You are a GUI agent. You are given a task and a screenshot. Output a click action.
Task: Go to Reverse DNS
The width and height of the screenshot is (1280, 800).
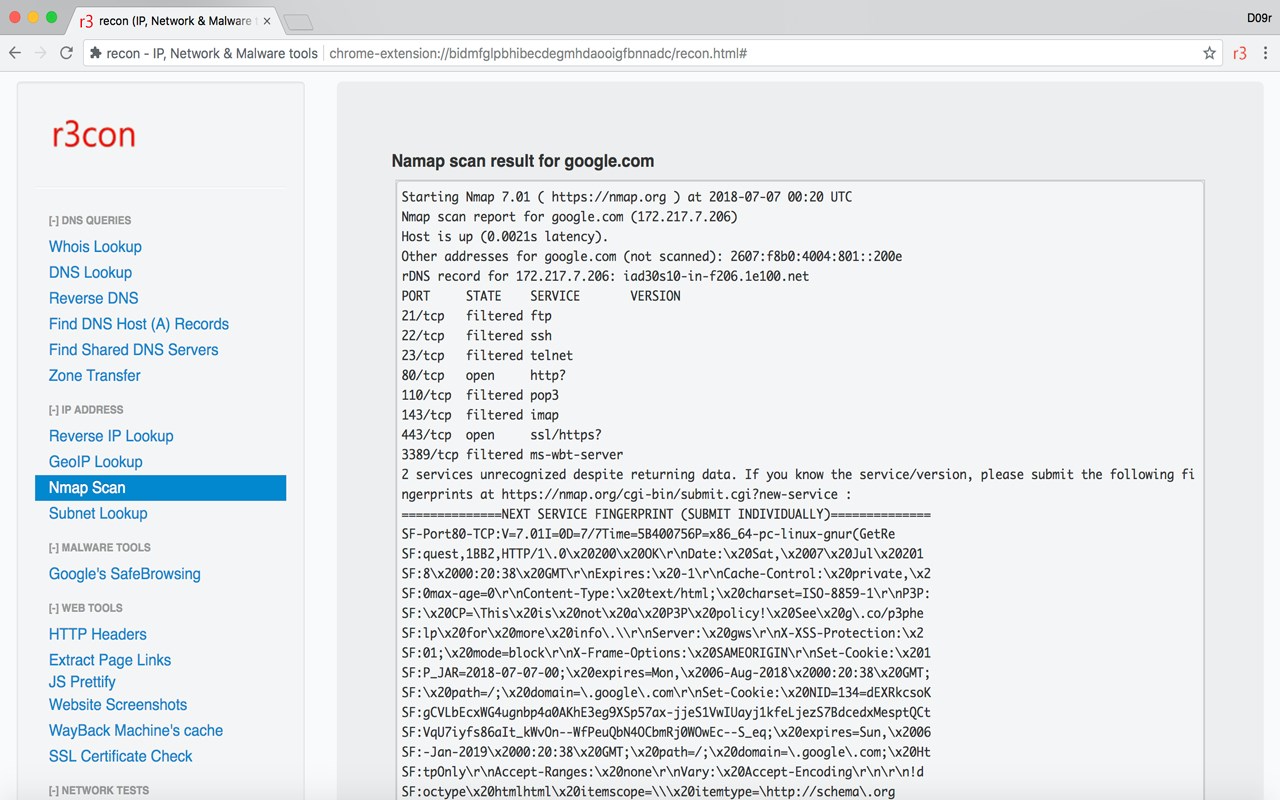tap(94, 298)
